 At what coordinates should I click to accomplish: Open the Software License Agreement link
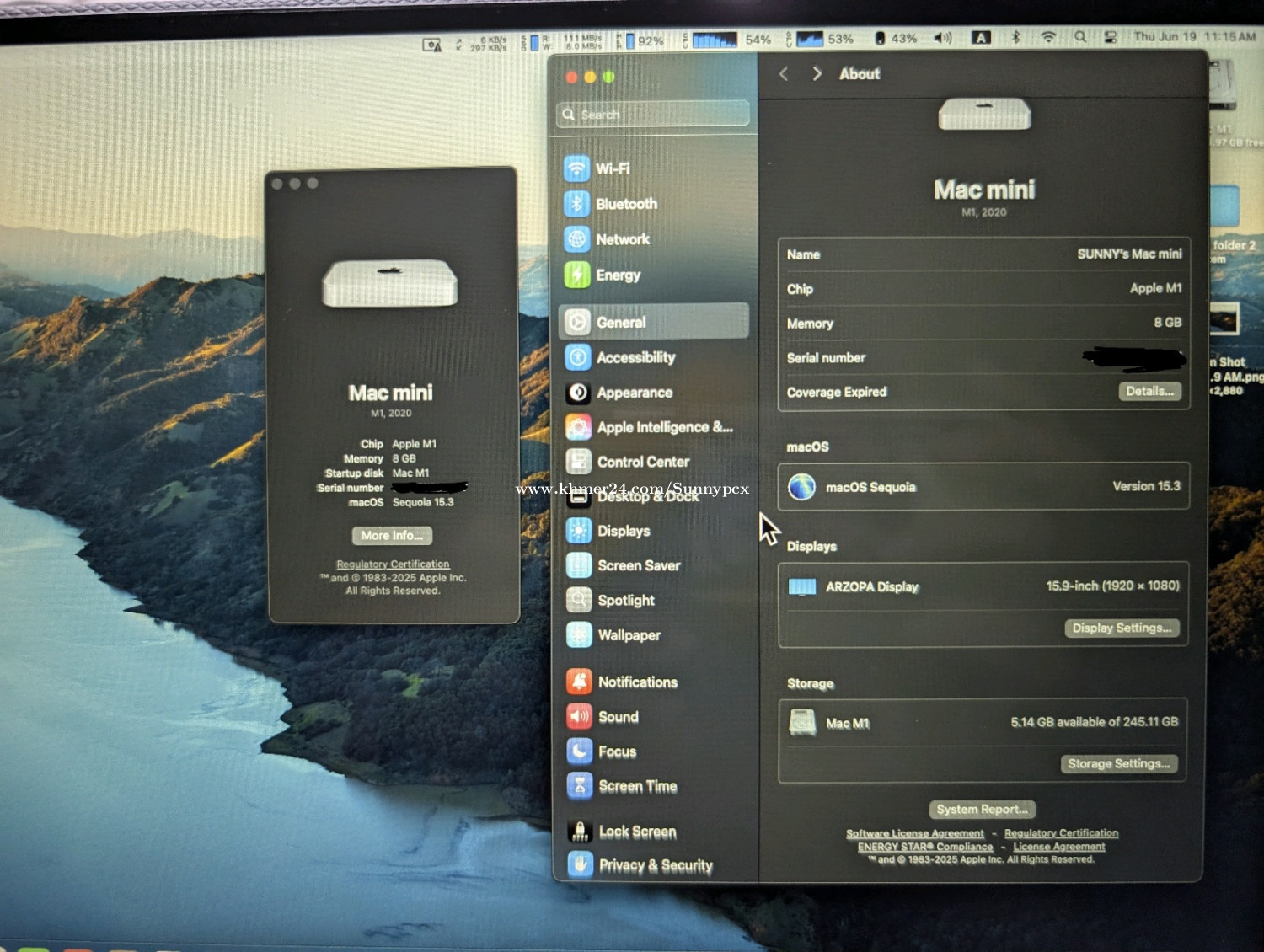point(915,833)
